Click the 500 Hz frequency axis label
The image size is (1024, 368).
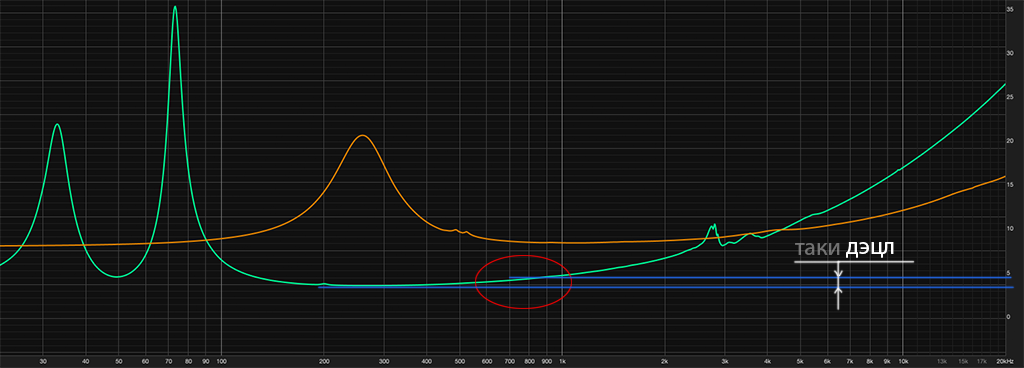click(459, 361)
